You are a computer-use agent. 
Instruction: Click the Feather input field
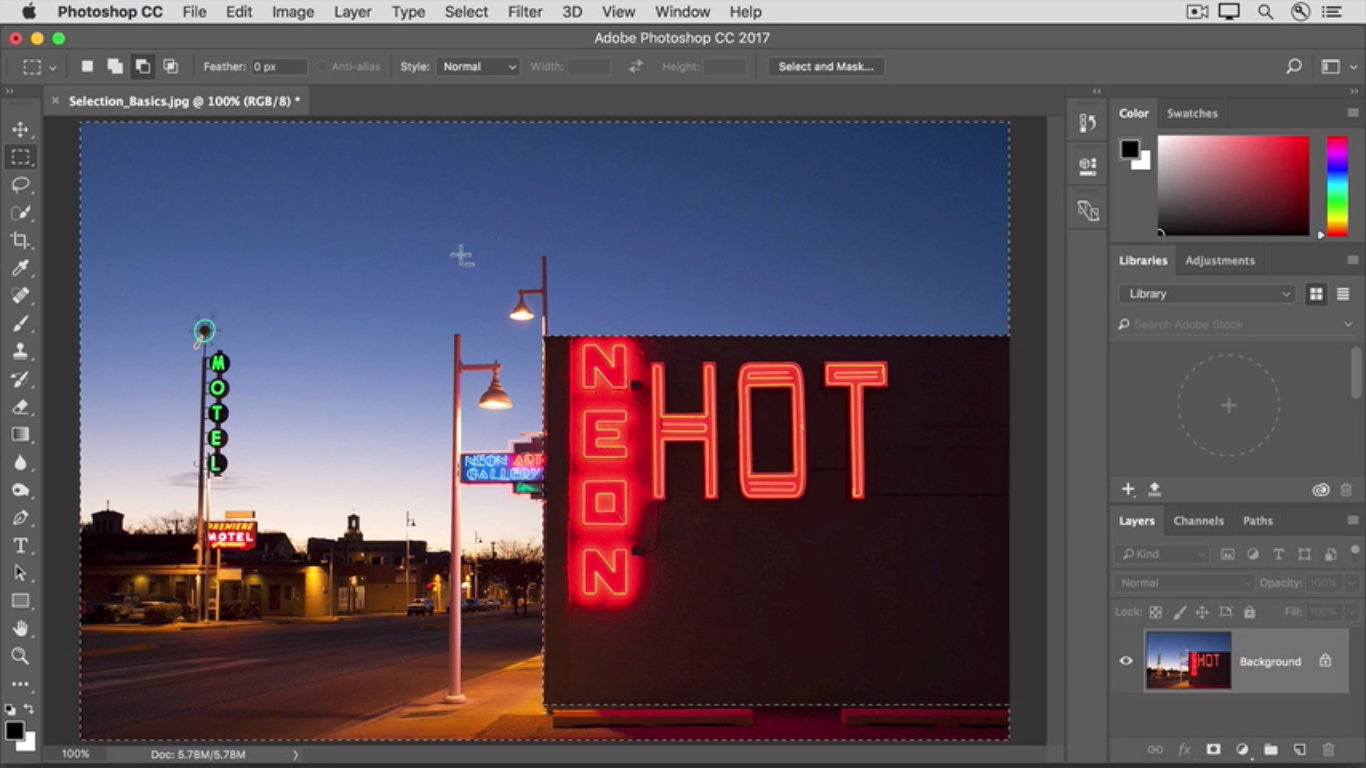pos(278,67)
